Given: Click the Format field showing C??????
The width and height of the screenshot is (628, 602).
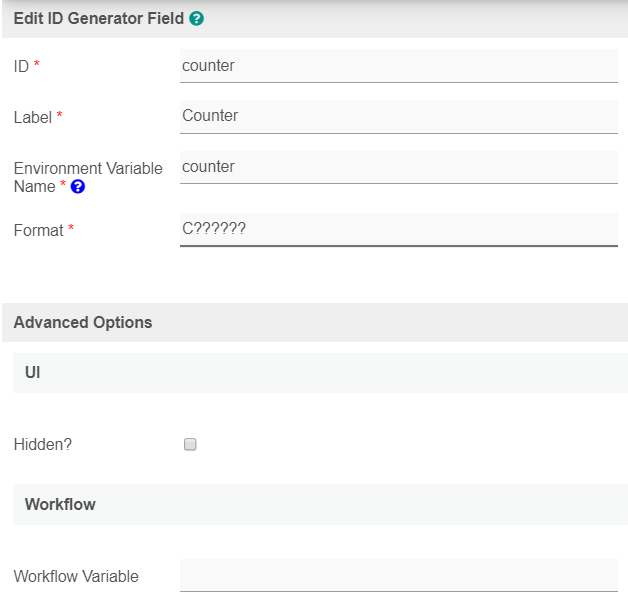Looking at the screenshot, I should [398, 229].
